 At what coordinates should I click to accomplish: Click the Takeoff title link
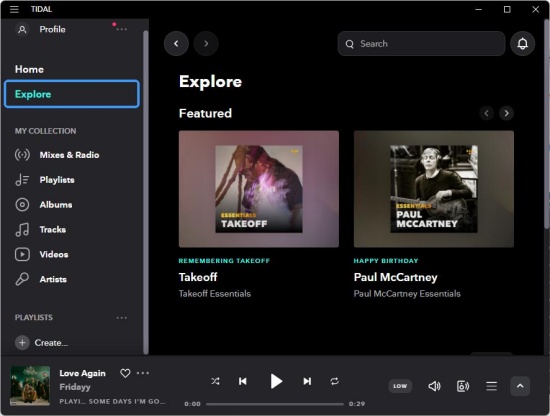point(198,277)
